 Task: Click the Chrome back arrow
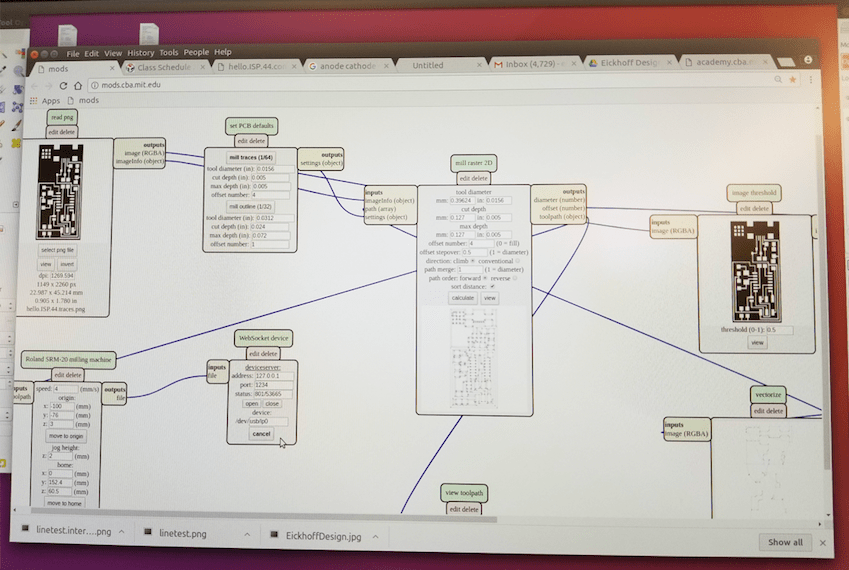(x=34, y=86)
